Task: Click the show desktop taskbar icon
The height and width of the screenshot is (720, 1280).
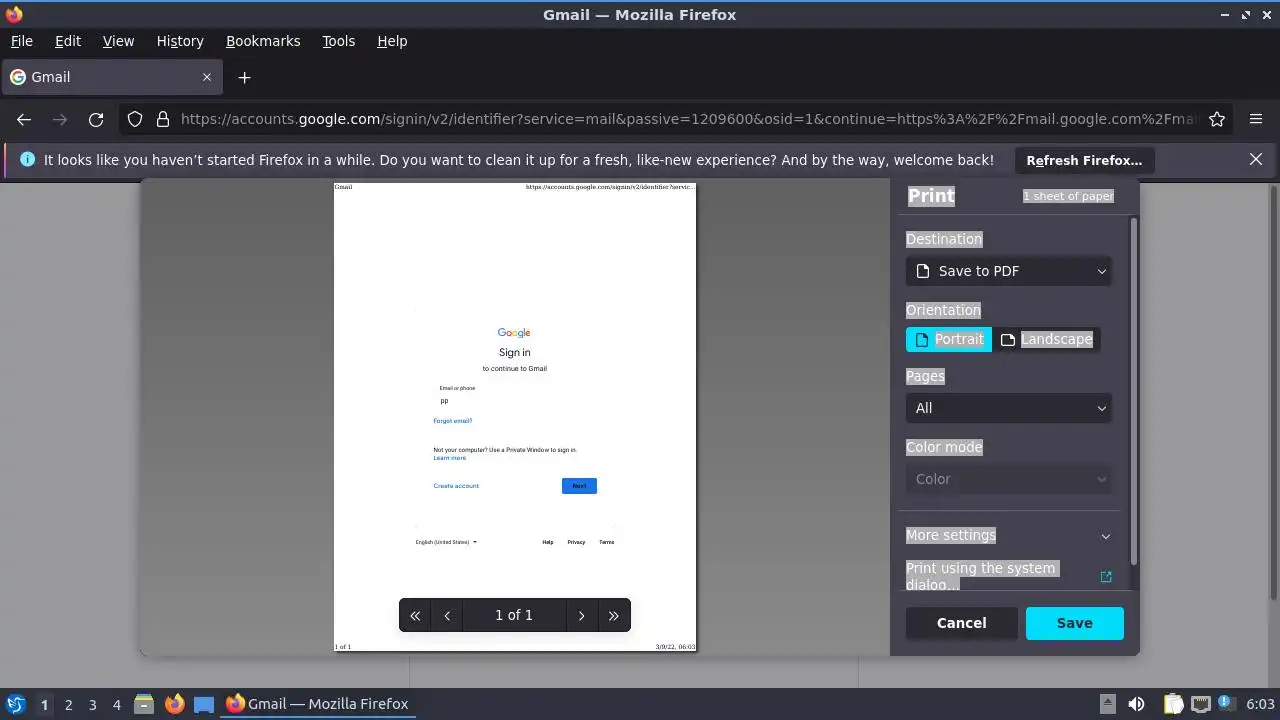Action: pyautogui.click(x=204, y=704)
